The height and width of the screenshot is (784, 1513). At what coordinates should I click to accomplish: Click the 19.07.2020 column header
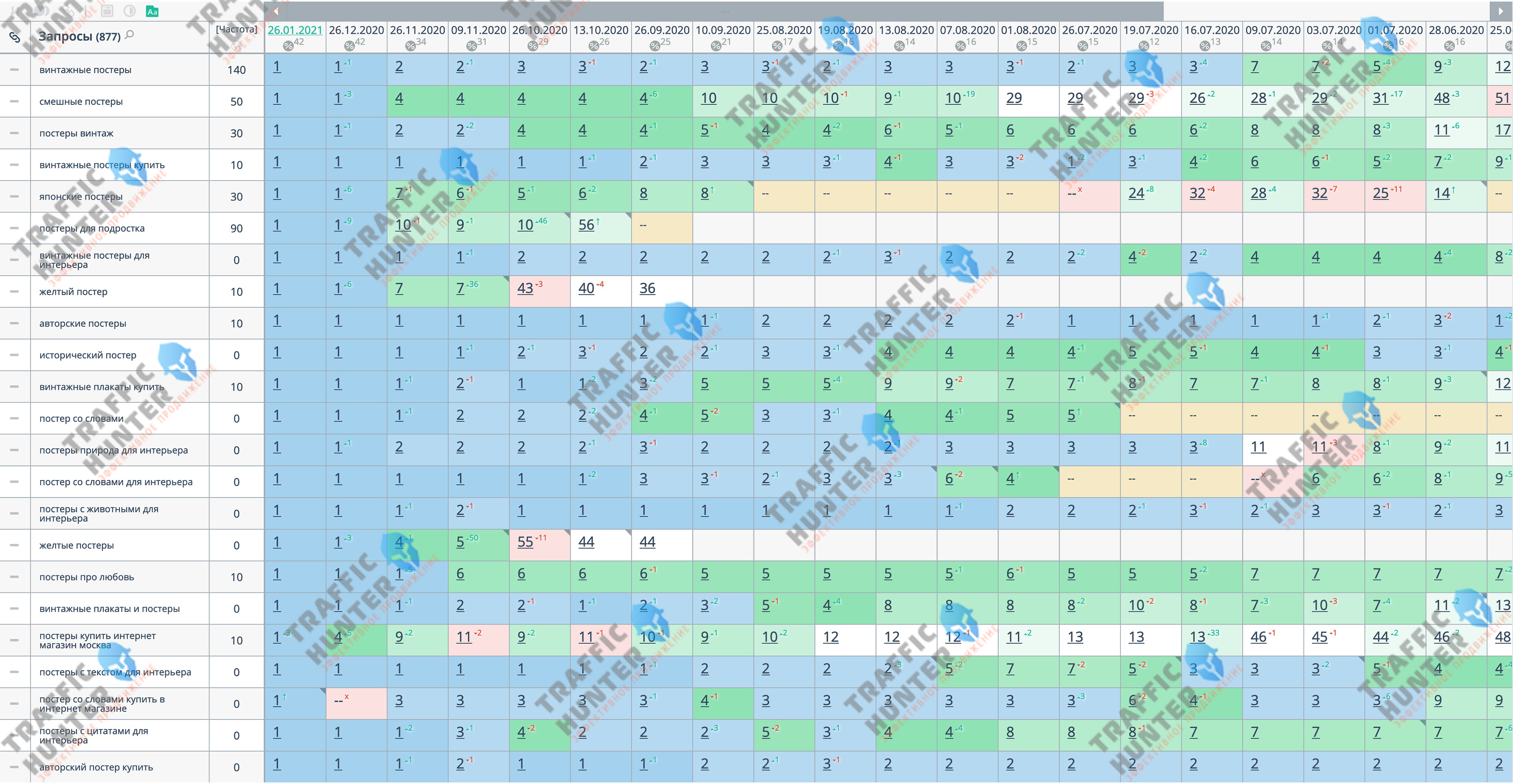pos(1151,38)
